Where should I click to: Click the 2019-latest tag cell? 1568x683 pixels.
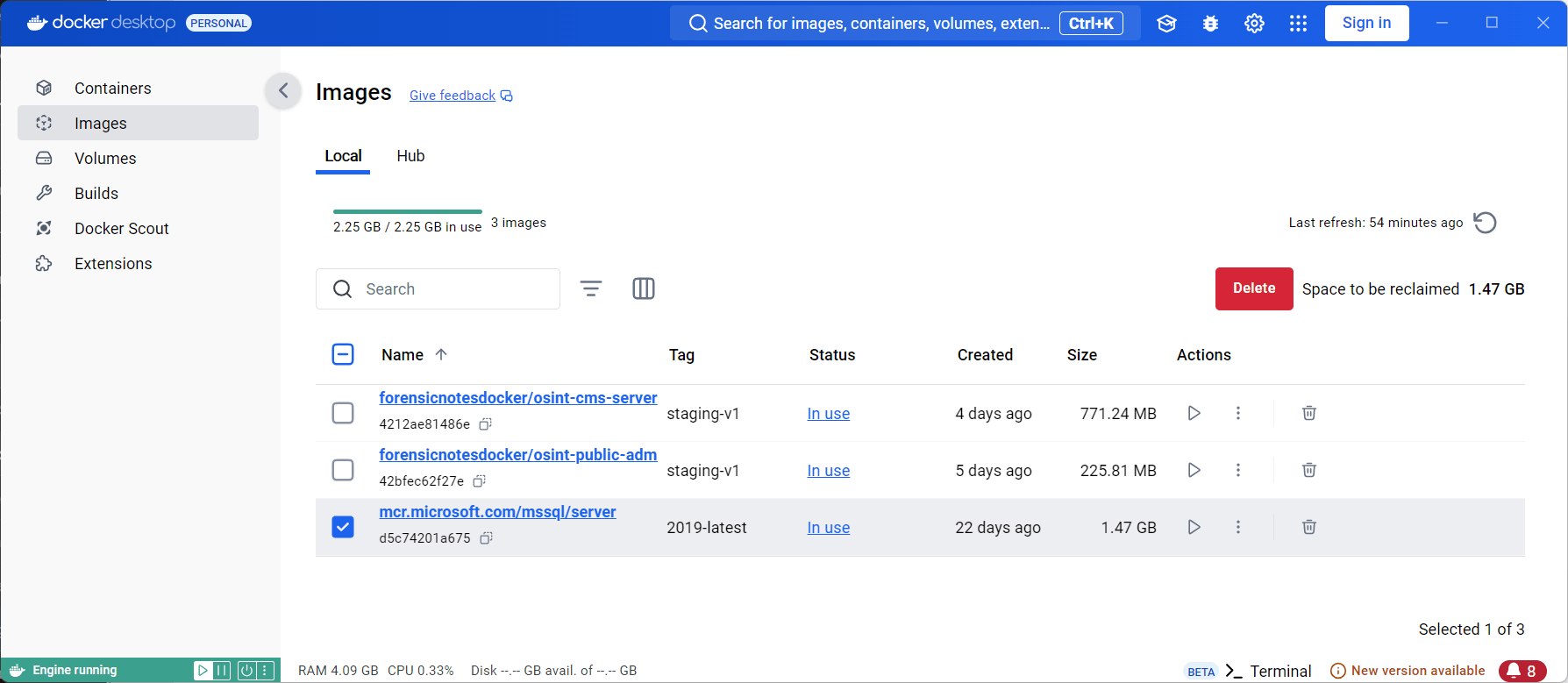tap(707, 528)
